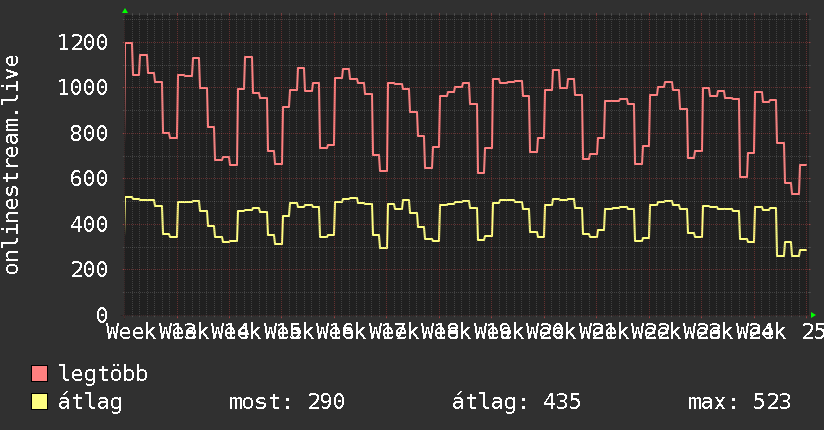This screenshot has height=430, width=824.
Task: Click the 200 y-axis label
Action: click(89, 269)
